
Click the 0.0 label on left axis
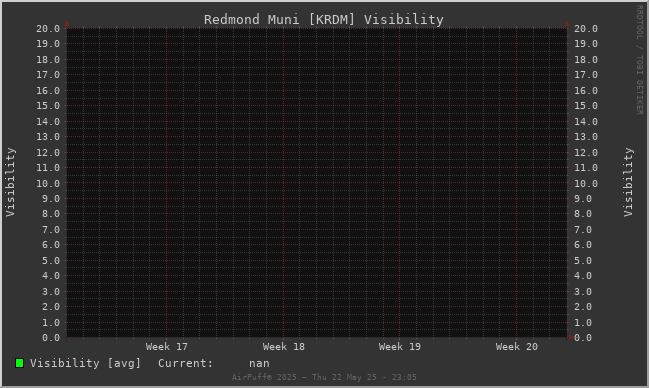click(51, 338)
